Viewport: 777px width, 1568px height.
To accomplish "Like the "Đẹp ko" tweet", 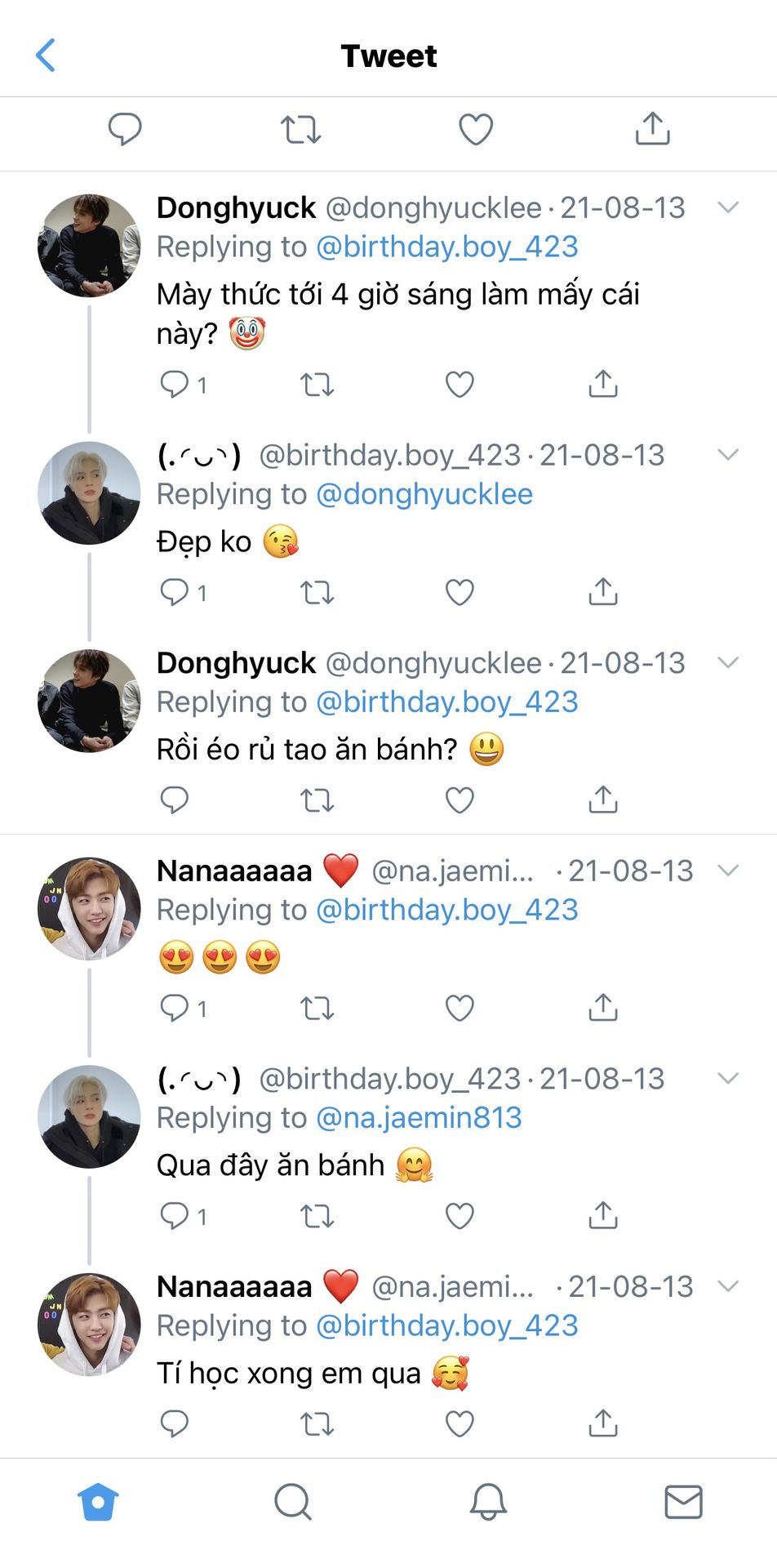I will click(460, 591).
